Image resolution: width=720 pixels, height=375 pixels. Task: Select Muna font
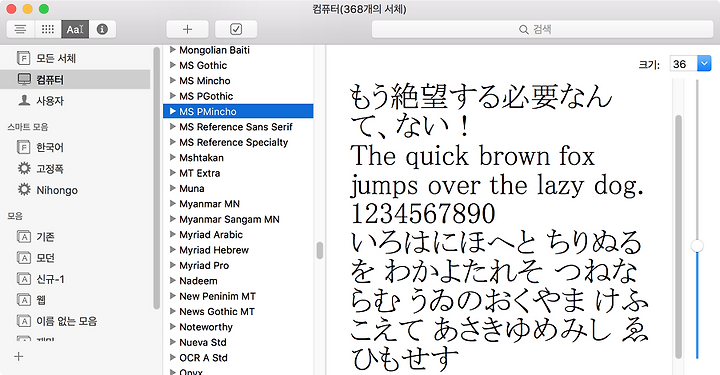tap(238, 188)
